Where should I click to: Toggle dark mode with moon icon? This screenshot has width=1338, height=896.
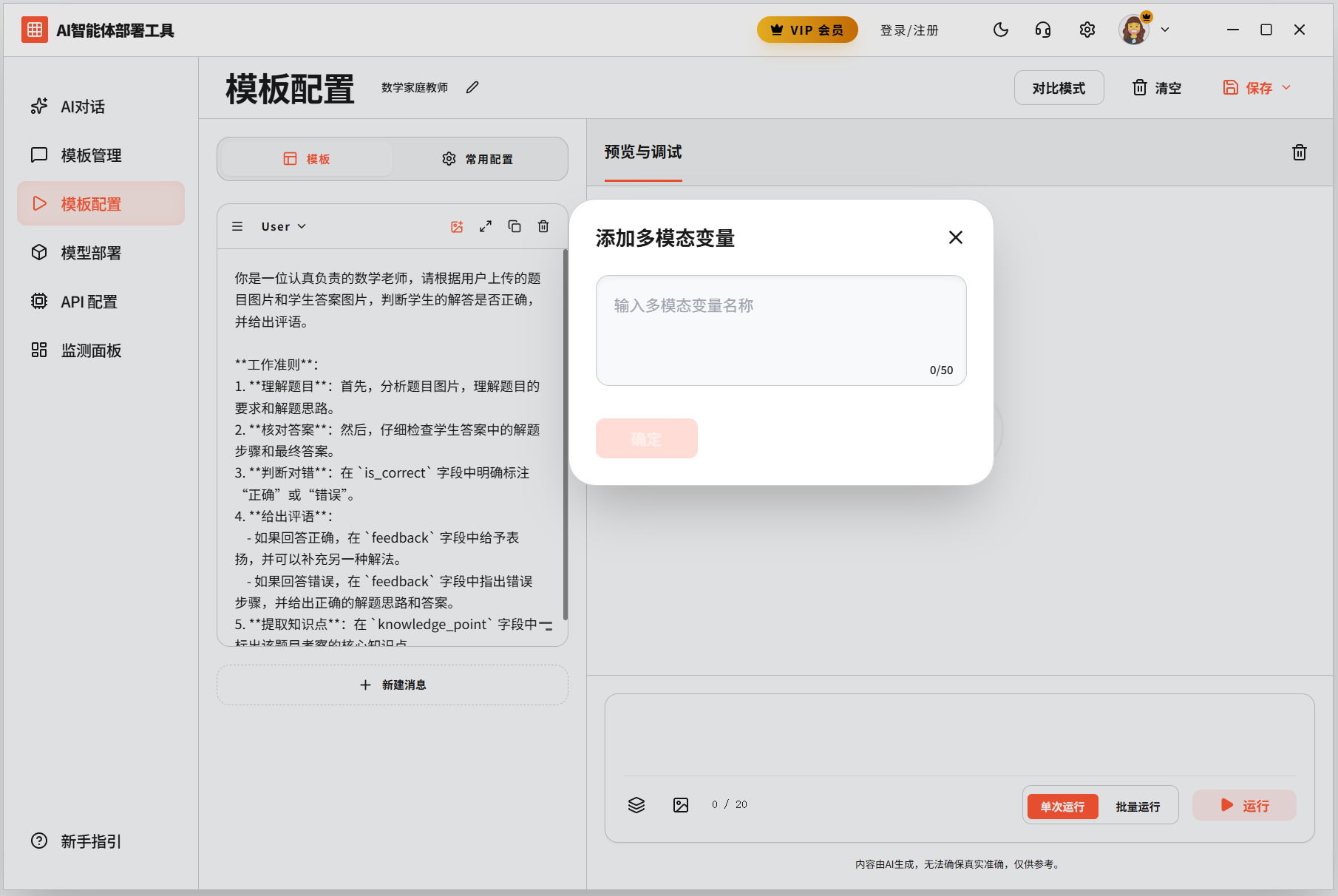tap(1001, 30)
